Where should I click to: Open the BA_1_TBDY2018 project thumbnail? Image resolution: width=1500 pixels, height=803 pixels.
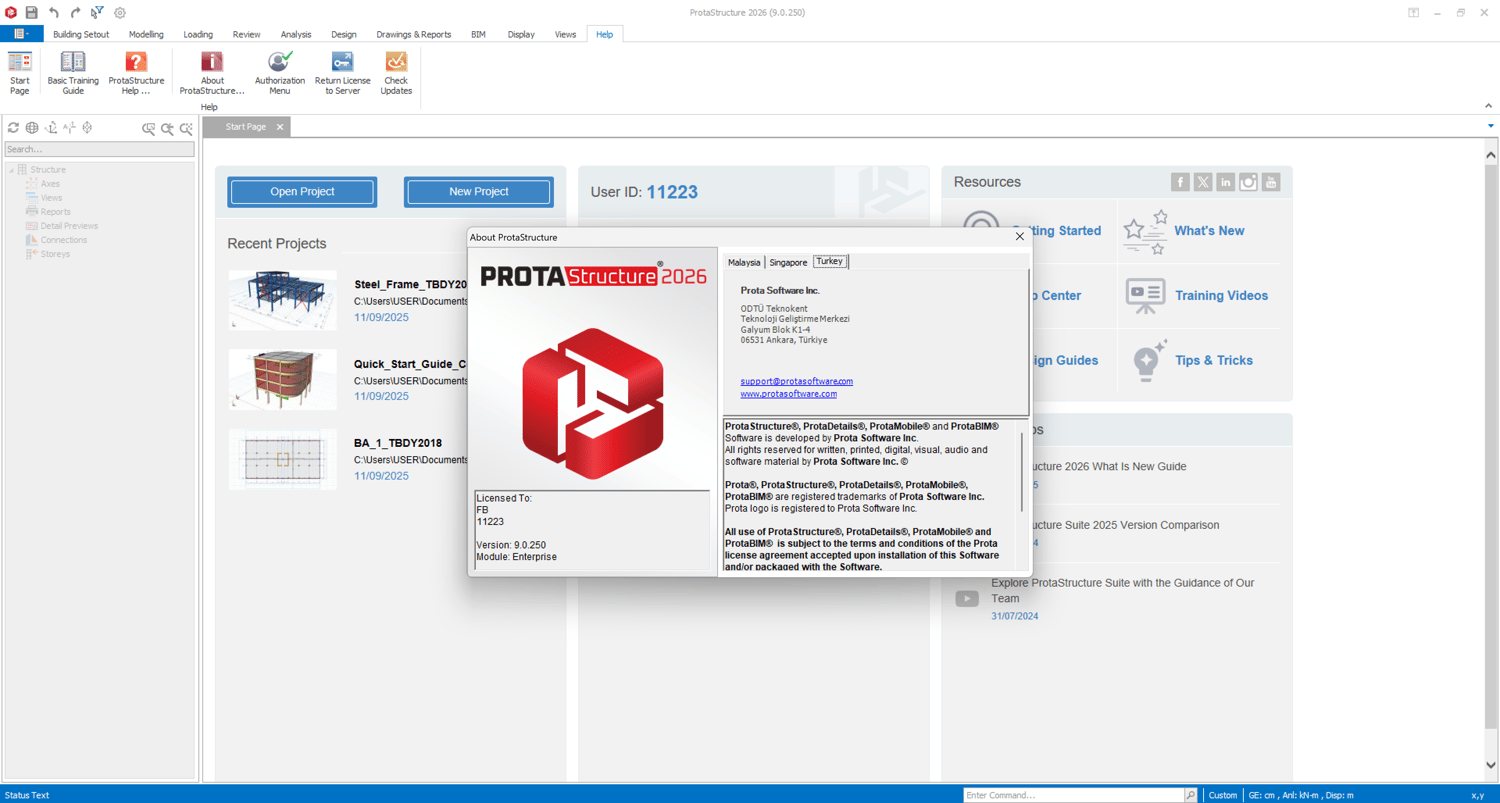[283, 459]
